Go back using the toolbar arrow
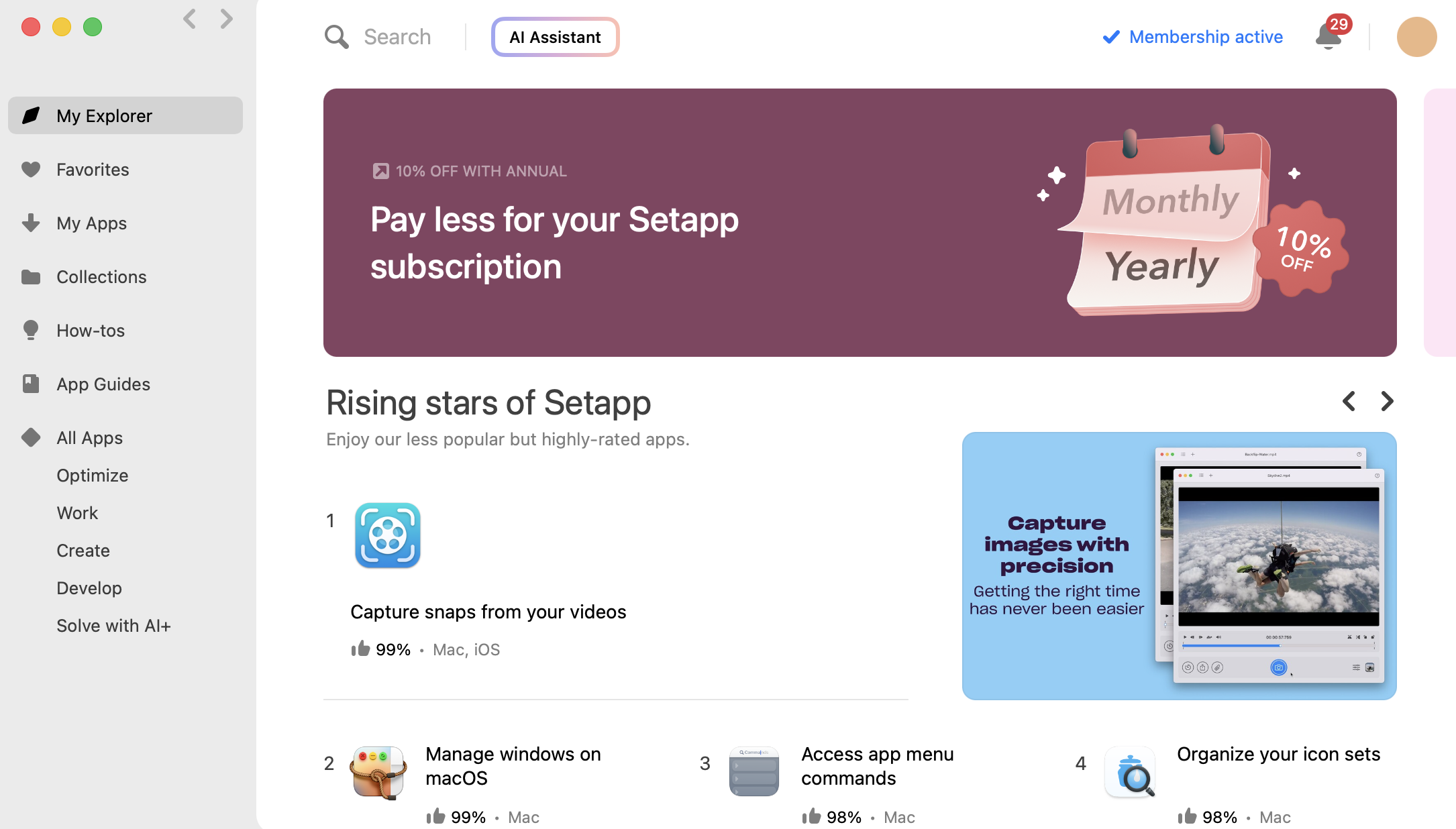Viewport: 1456px width, 829px height. point(190,19)
